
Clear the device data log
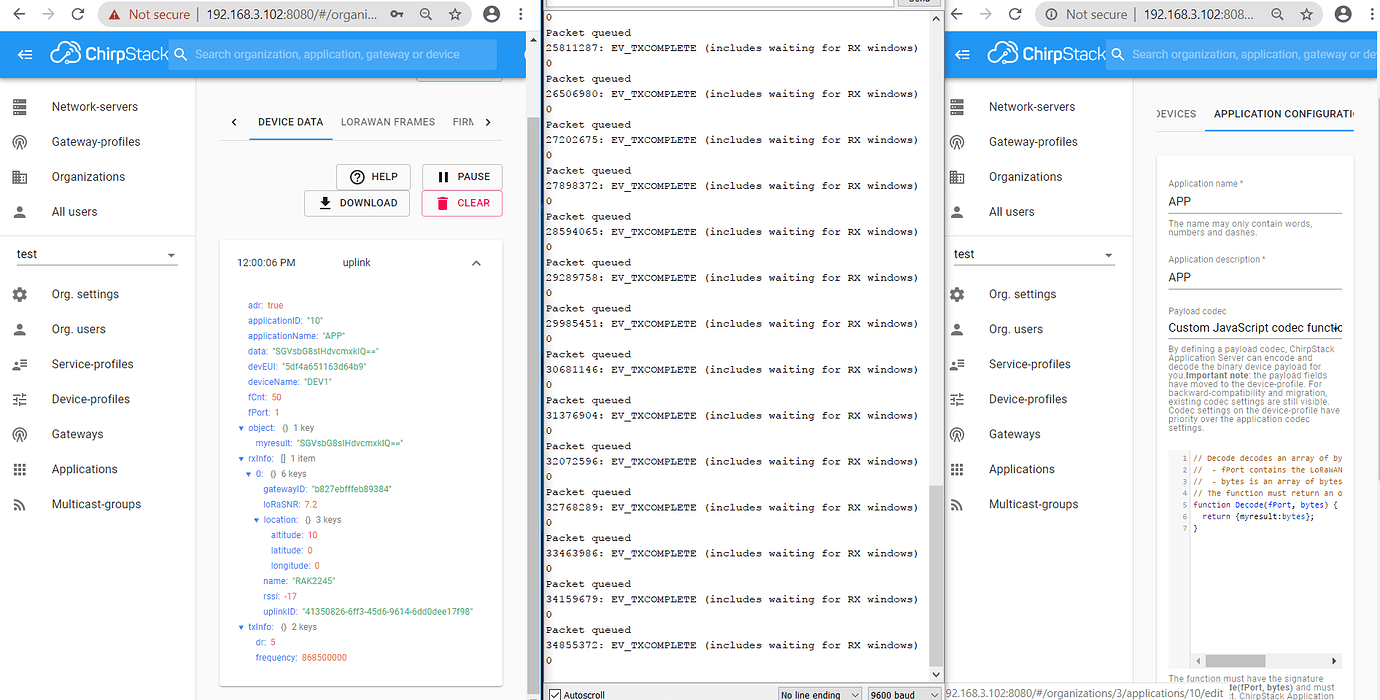[462, 203]
